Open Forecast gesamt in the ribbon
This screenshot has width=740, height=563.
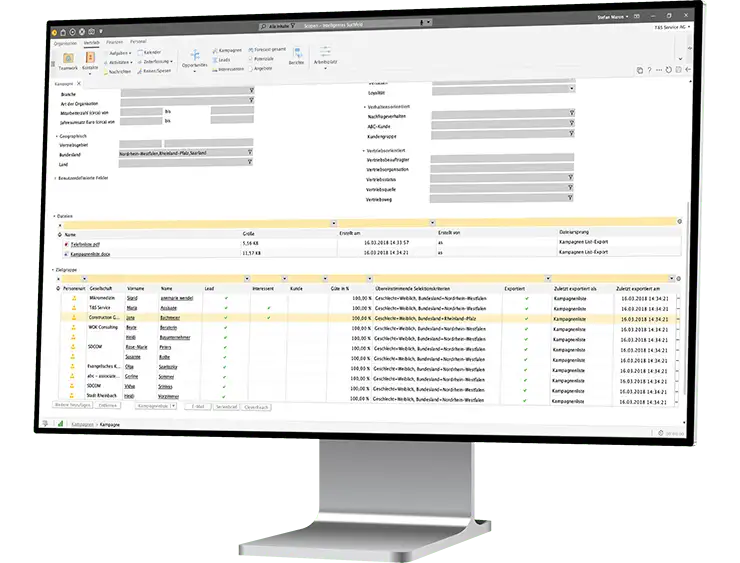pos(267,49)
